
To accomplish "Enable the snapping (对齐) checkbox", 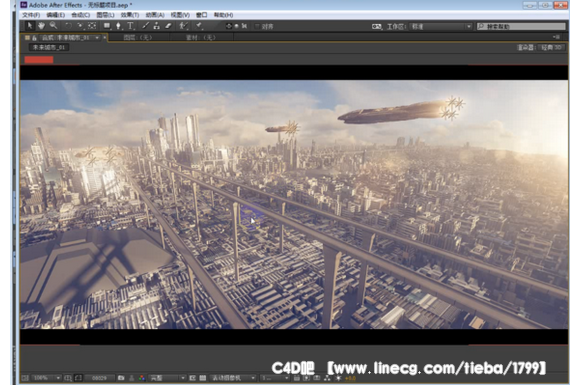I will pos(258,26).
